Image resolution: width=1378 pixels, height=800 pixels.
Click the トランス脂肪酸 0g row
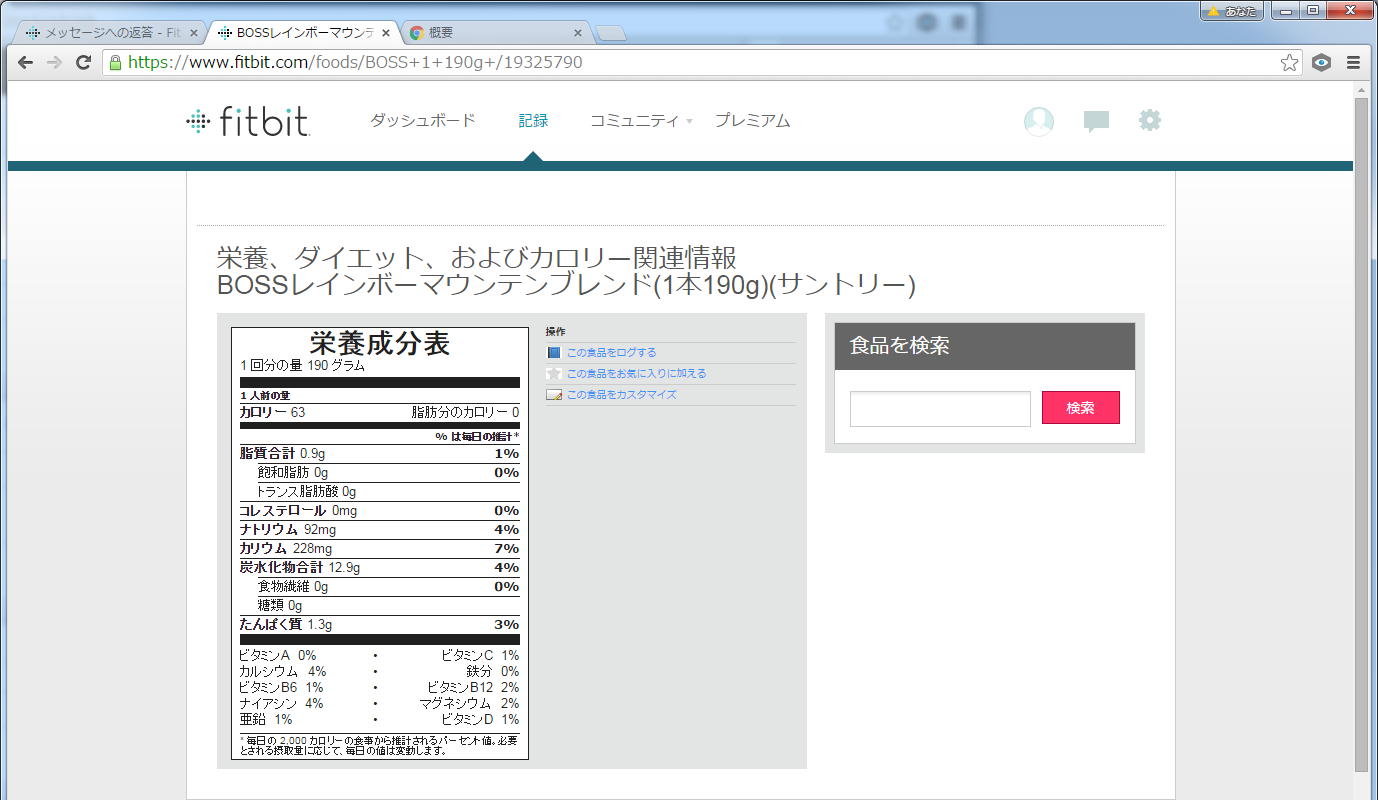click(x=388, y=491)
